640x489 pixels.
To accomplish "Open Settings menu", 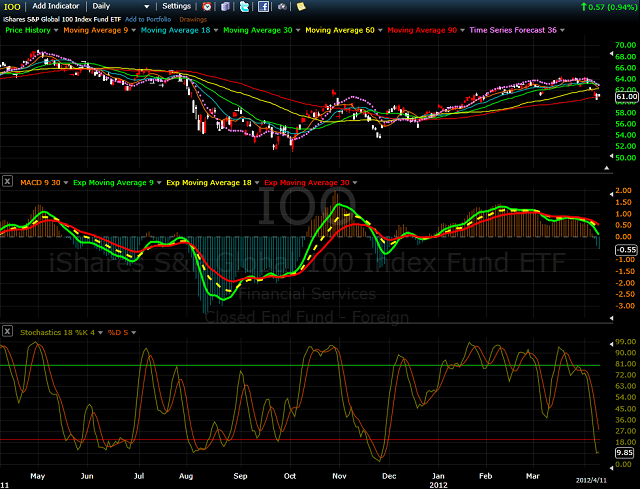I will pyautogui.click(x=176, y=6).
